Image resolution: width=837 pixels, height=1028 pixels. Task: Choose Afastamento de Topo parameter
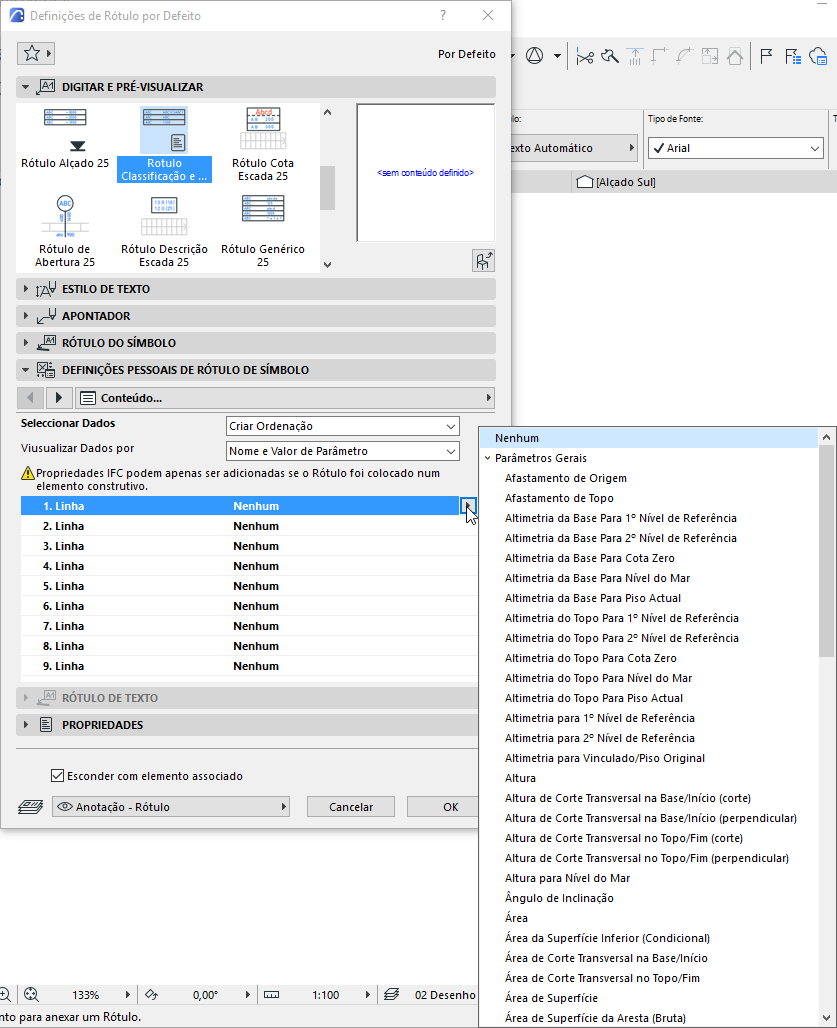click(x=559, y=498)
